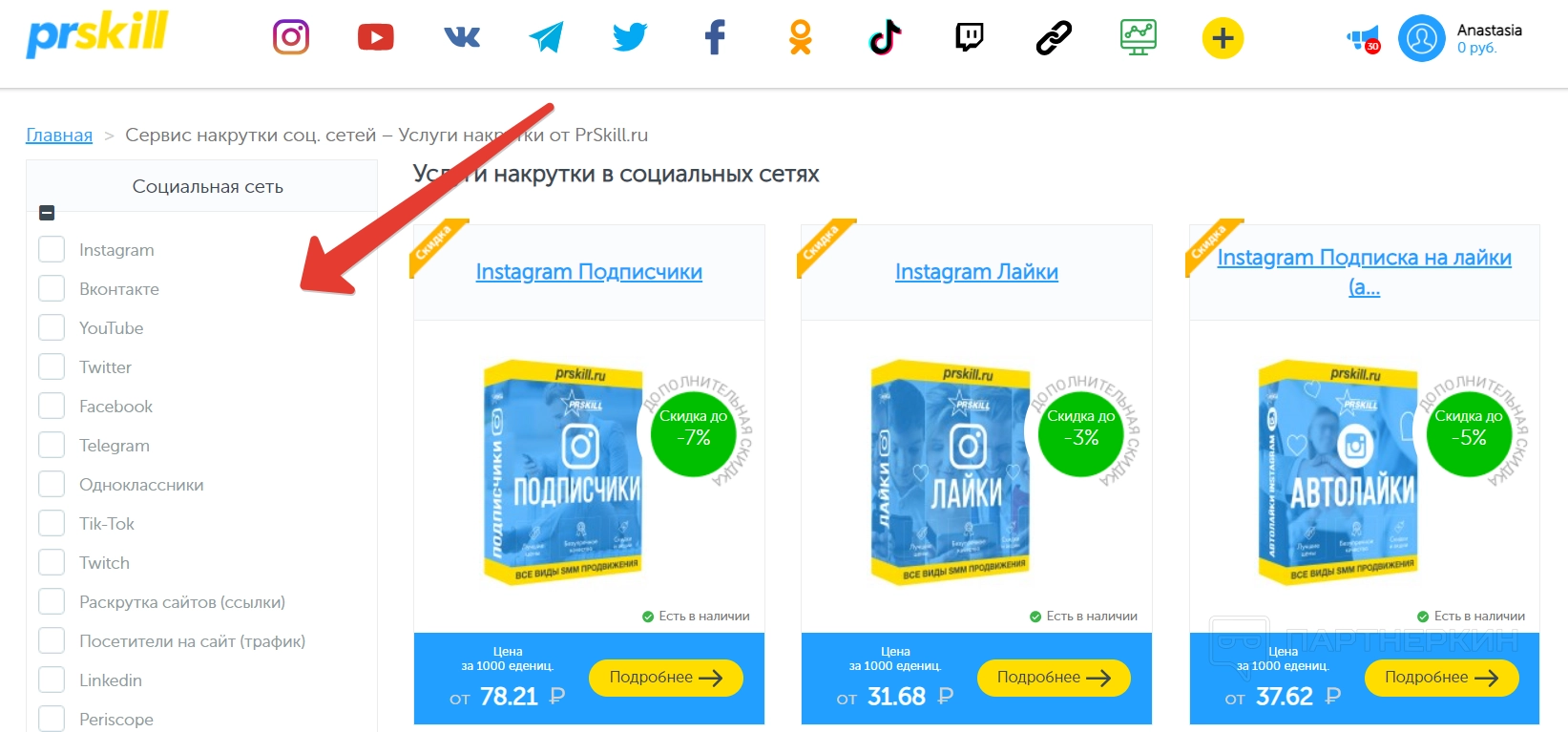Viewport: 1568px width, 732px height.
Task: Collapse the social network filter list
Action: 47,213
